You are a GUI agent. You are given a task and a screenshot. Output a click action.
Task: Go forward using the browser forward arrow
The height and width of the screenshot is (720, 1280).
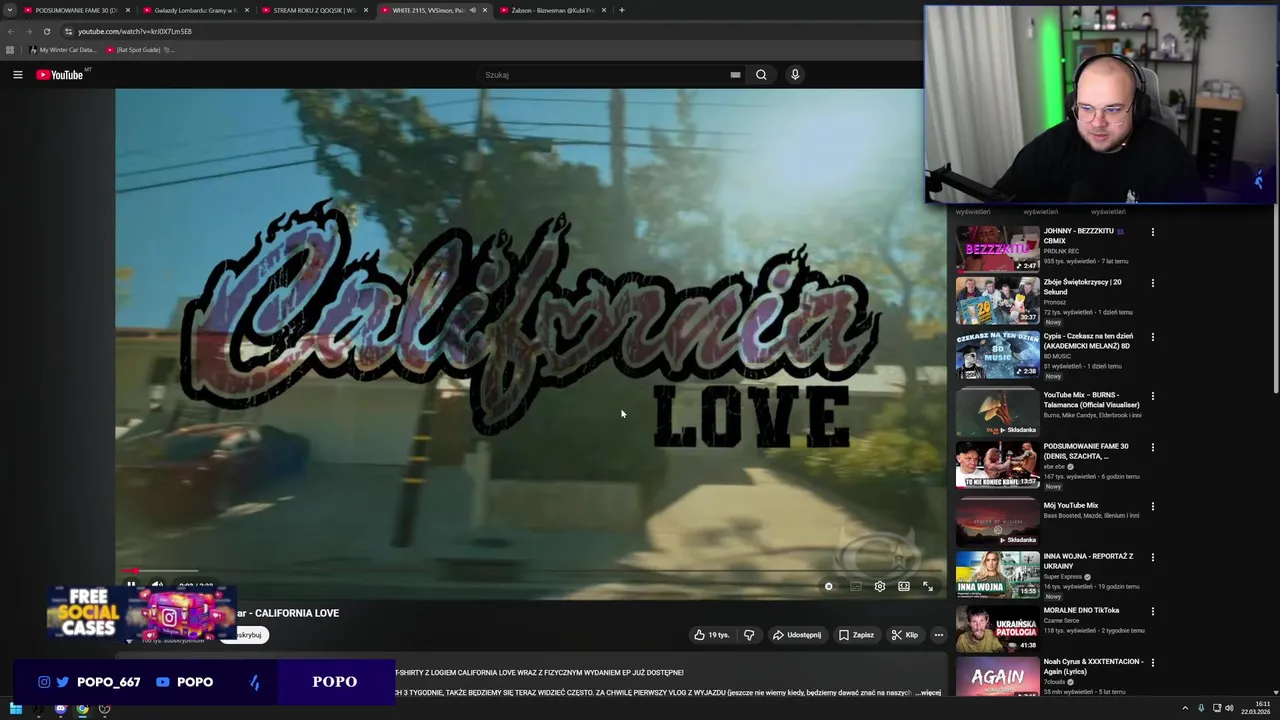coord(28,31)
